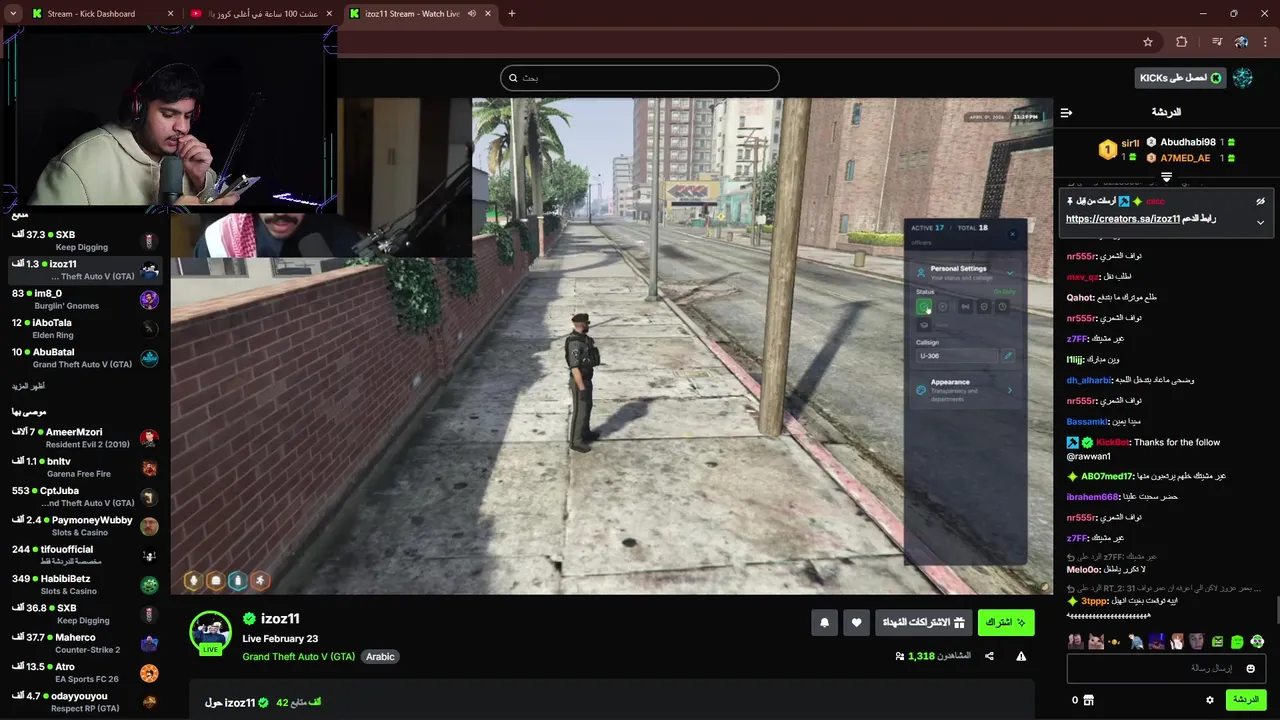1280x720 pixels.
Task: Hide the pinned message with eye-slash icon
Action: (1261, 201)
